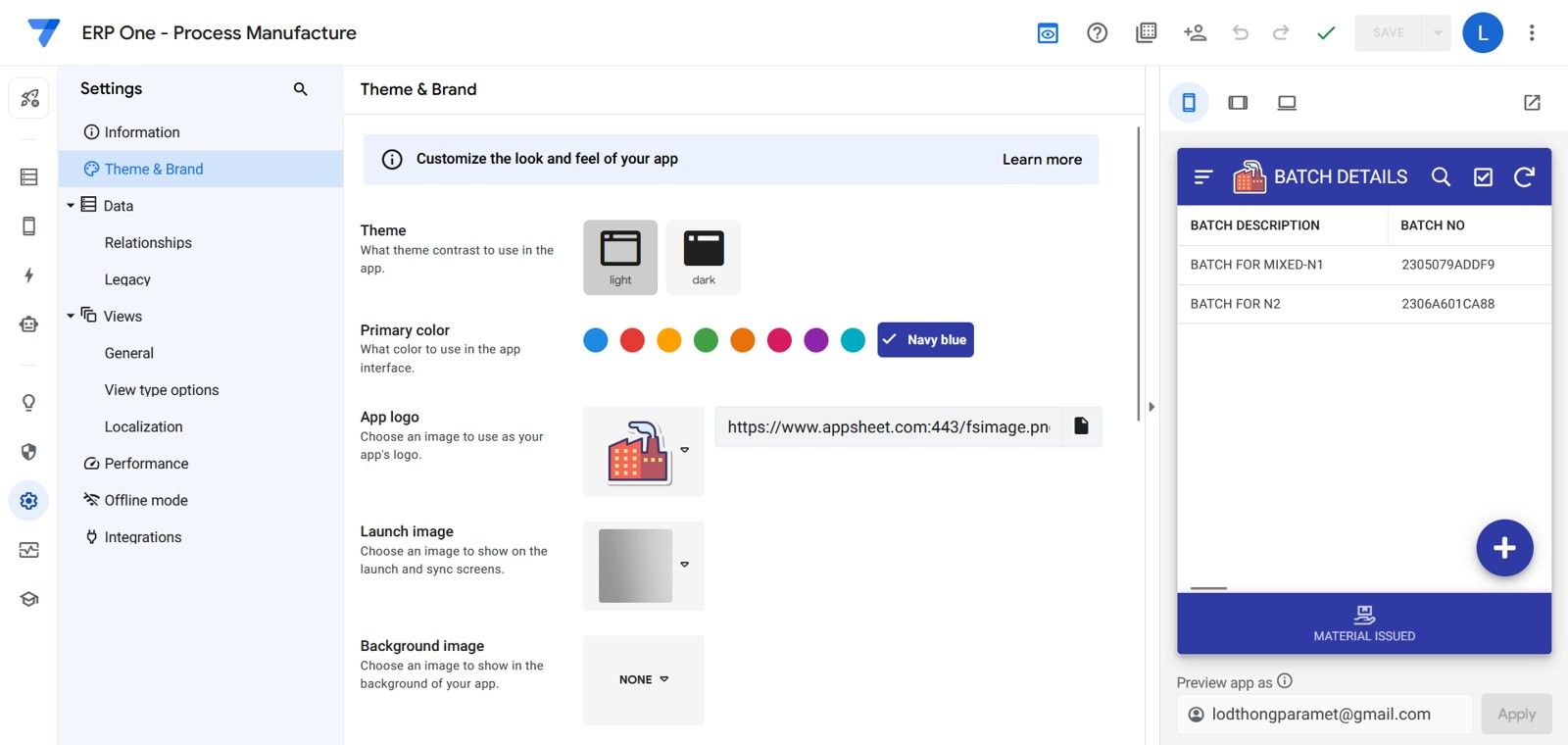Click the redo arrow icon
The image size is (1568, 745).
[x=1281, y=33]
